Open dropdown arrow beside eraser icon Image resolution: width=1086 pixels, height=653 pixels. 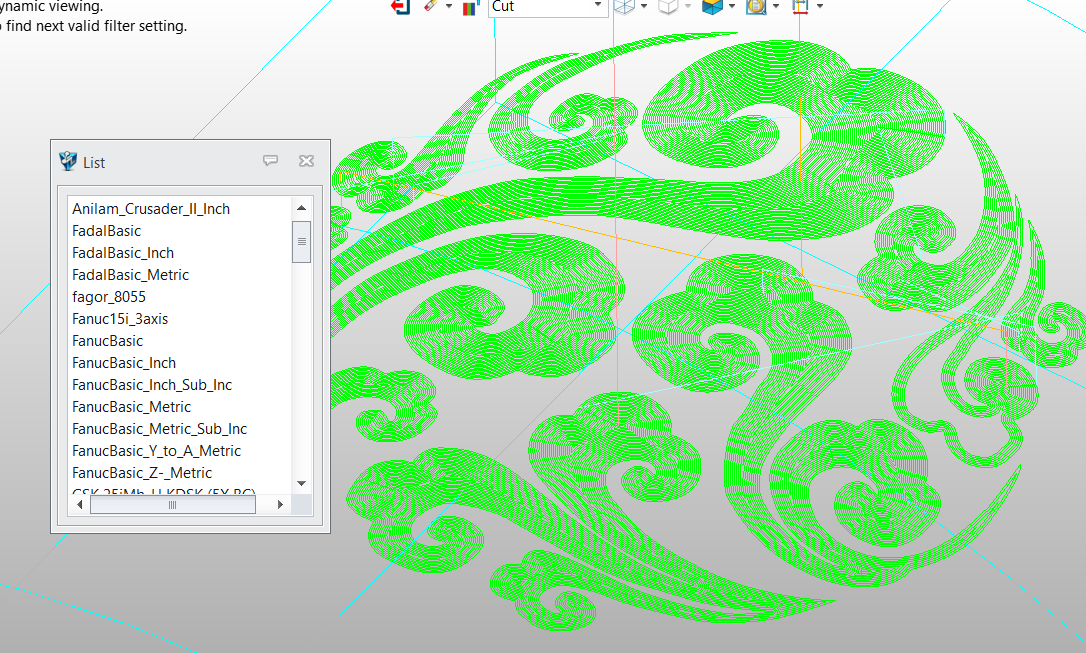[x=449, y=7]
